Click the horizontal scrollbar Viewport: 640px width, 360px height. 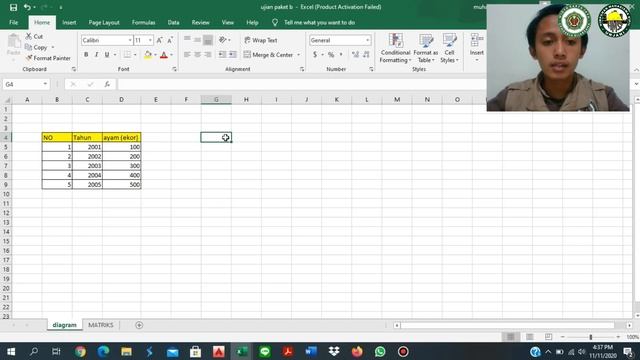tap(507, 325)
